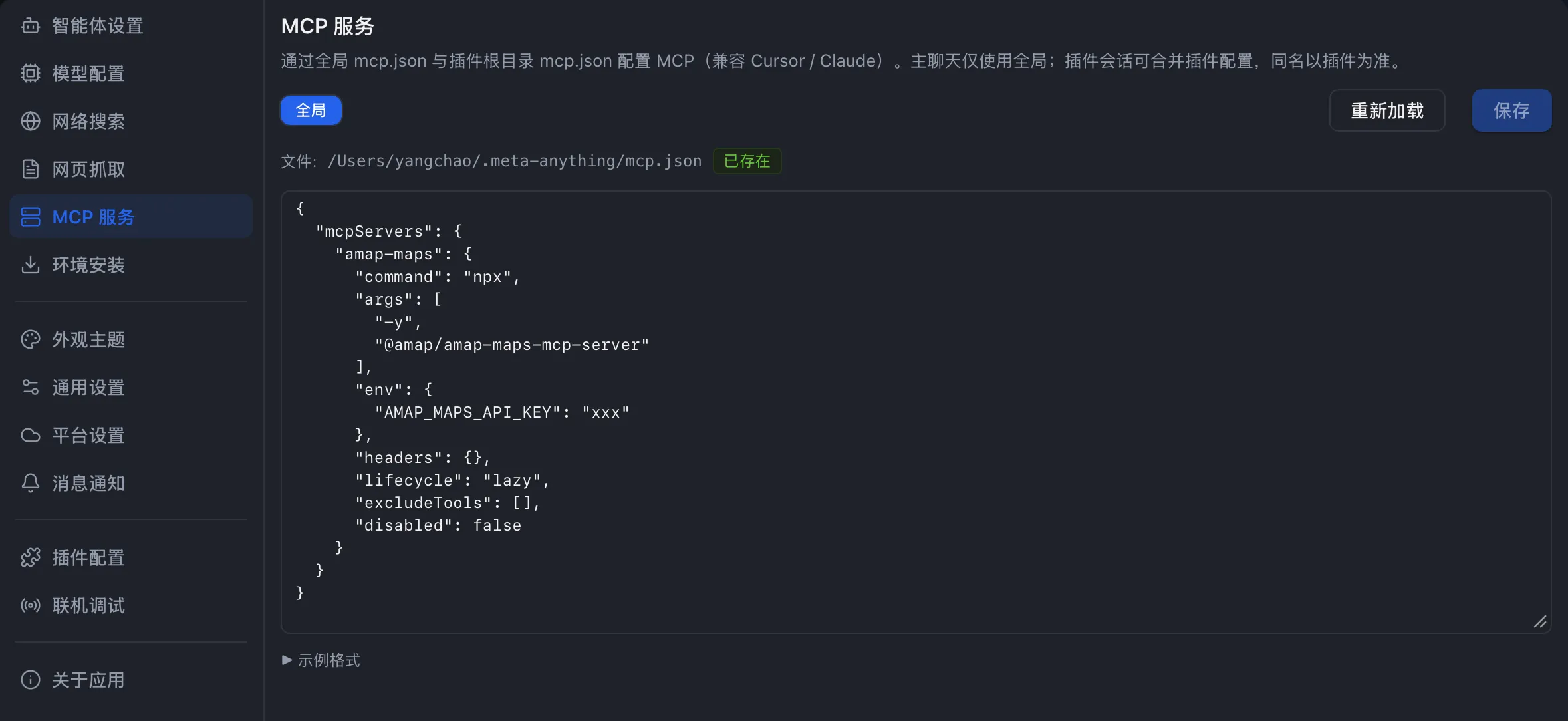Viewport: 1568px width, 721px height.
Task: Click the MCP 服务 page heading
Action: pyautogui.click(x=328, y=26)
